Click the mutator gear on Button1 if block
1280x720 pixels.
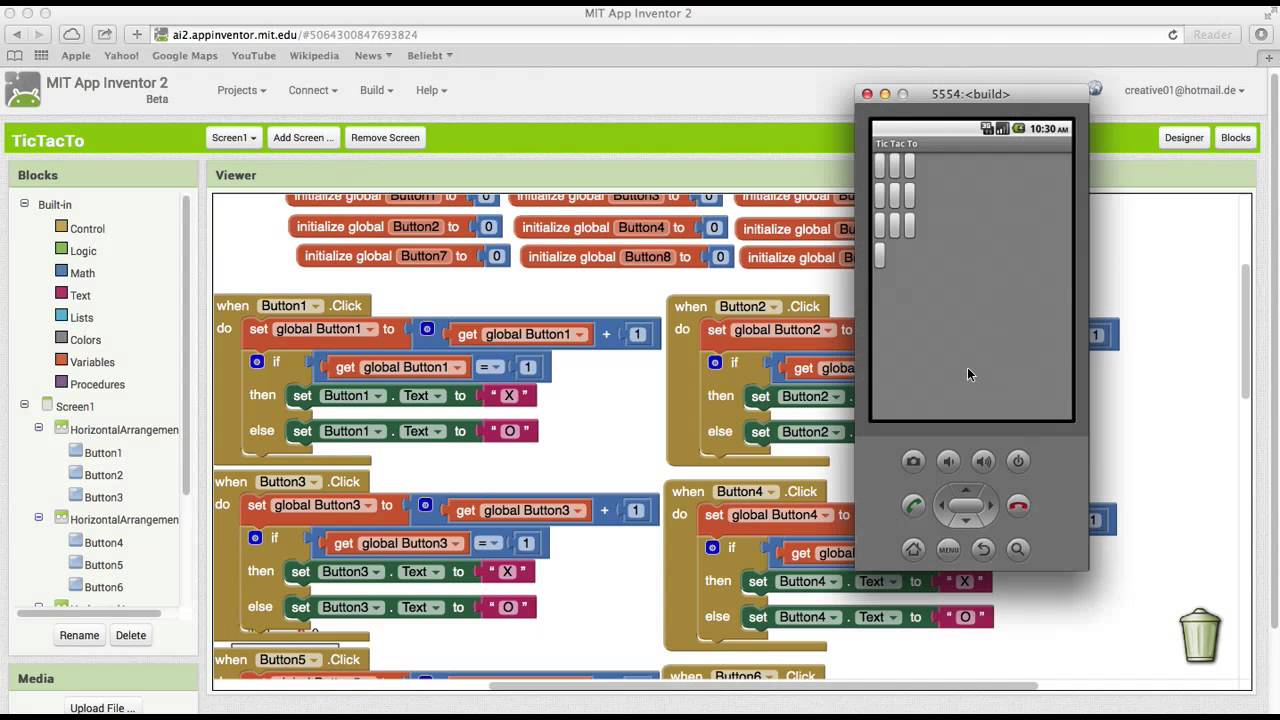[x=257, y=362]
